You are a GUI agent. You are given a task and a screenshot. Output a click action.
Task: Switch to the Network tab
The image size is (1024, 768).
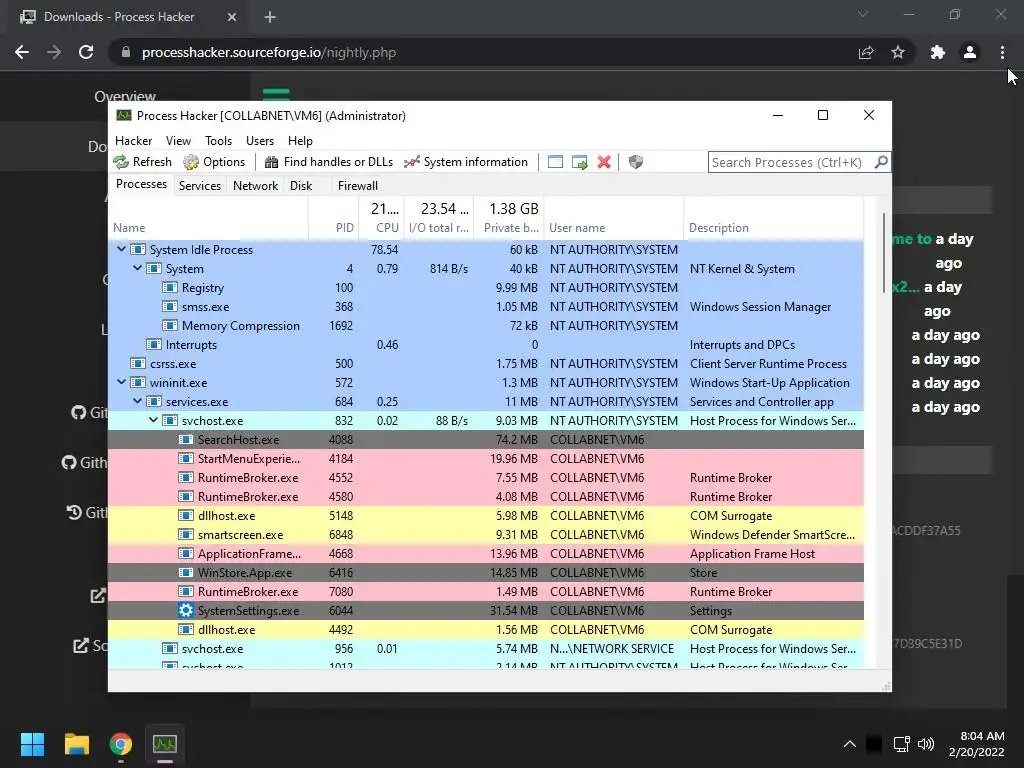coord(255,185)
